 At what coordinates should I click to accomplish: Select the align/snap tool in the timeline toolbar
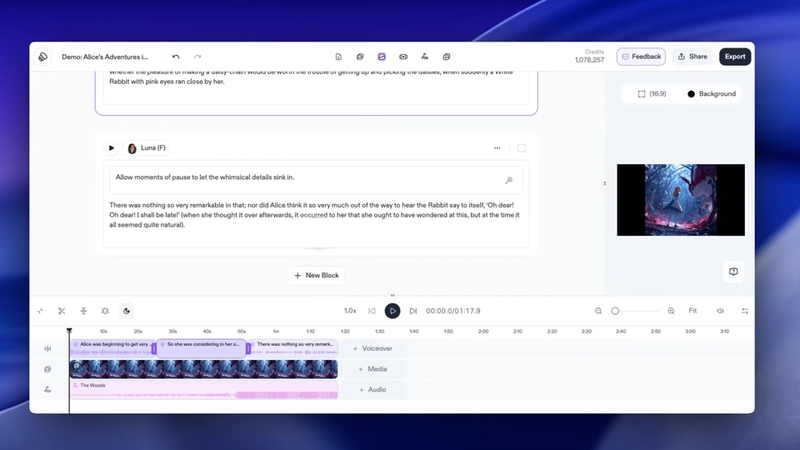point(83,311)
